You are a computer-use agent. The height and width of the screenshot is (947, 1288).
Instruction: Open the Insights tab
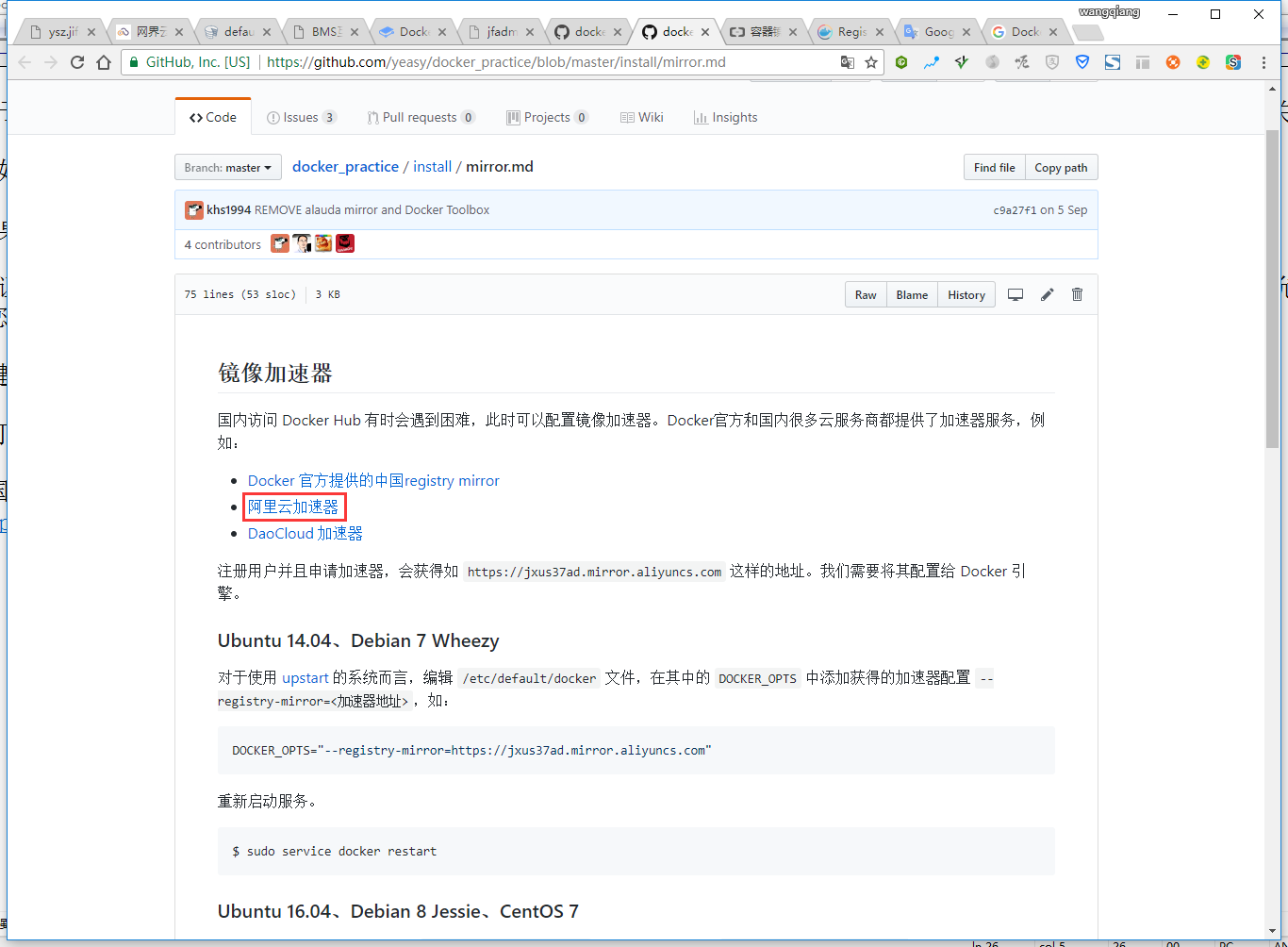click(726, 117)
